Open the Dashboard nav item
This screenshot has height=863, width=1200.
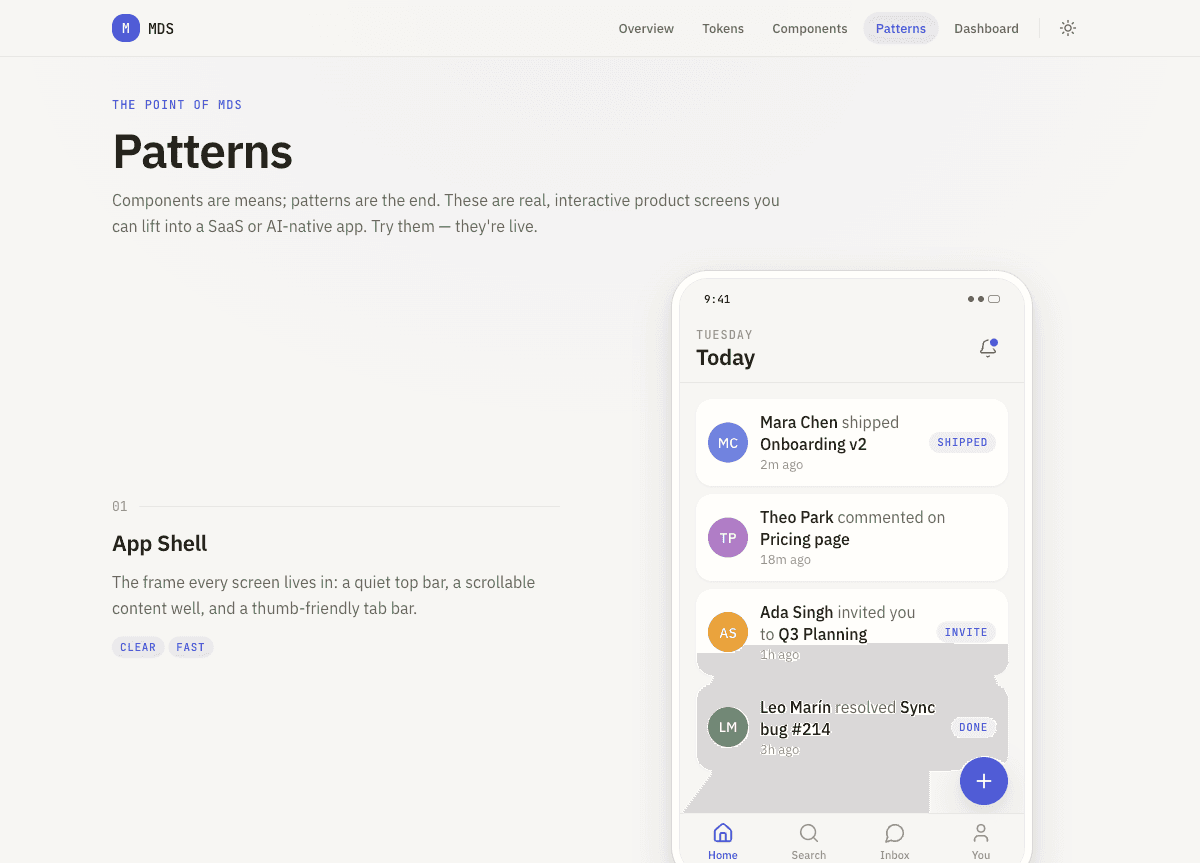(986, 28)
